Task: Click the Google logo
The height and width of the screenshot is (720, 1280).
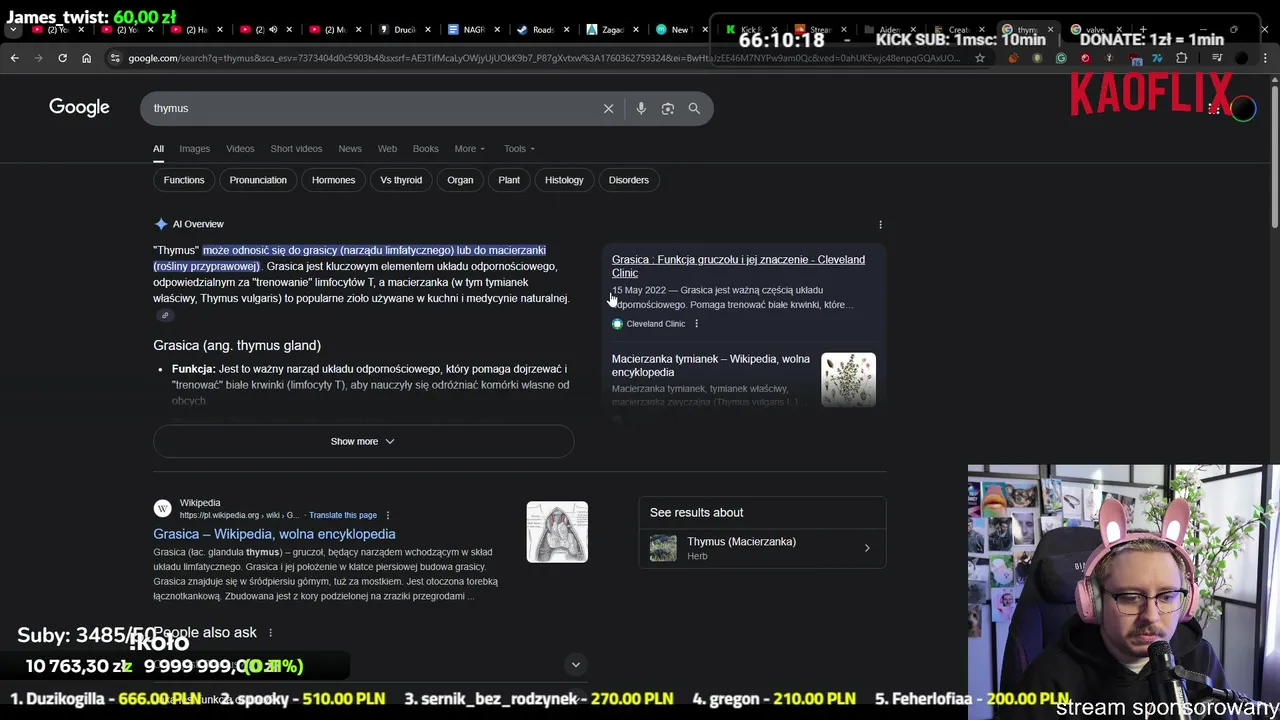Action: (79, 107)
